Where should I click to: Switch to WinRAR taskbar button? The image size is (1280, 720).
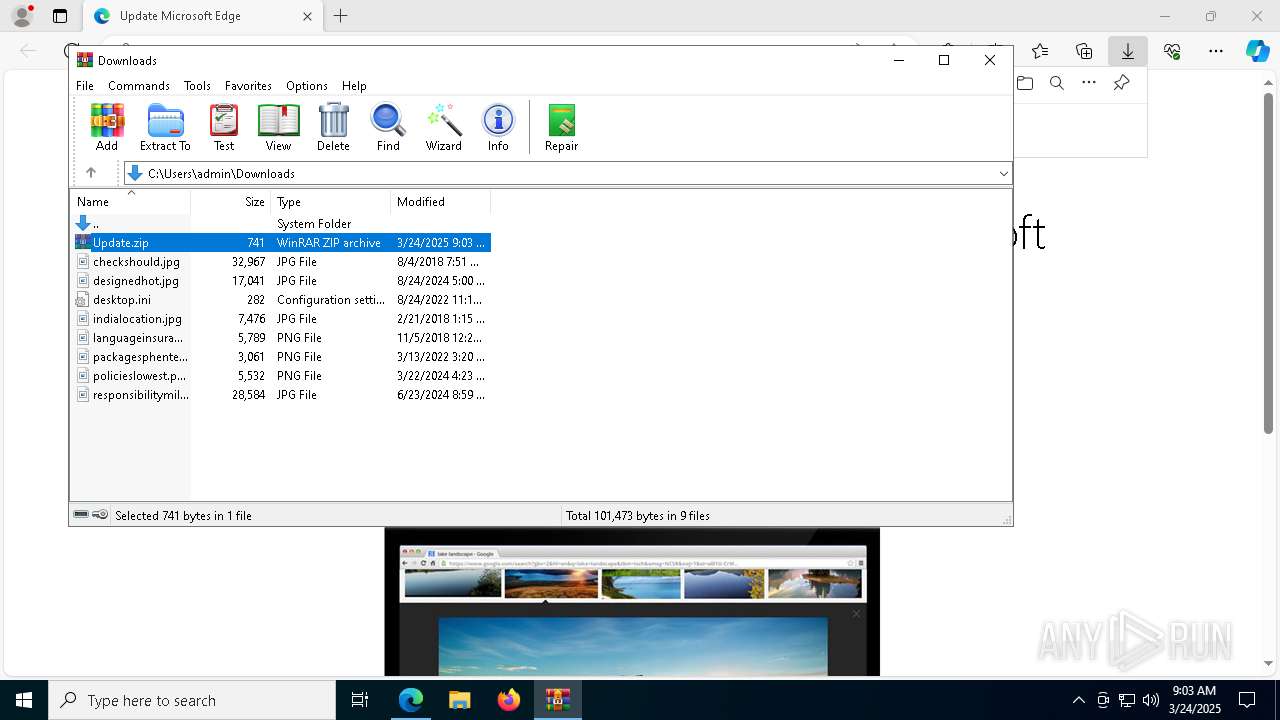(x=557, y=700)
